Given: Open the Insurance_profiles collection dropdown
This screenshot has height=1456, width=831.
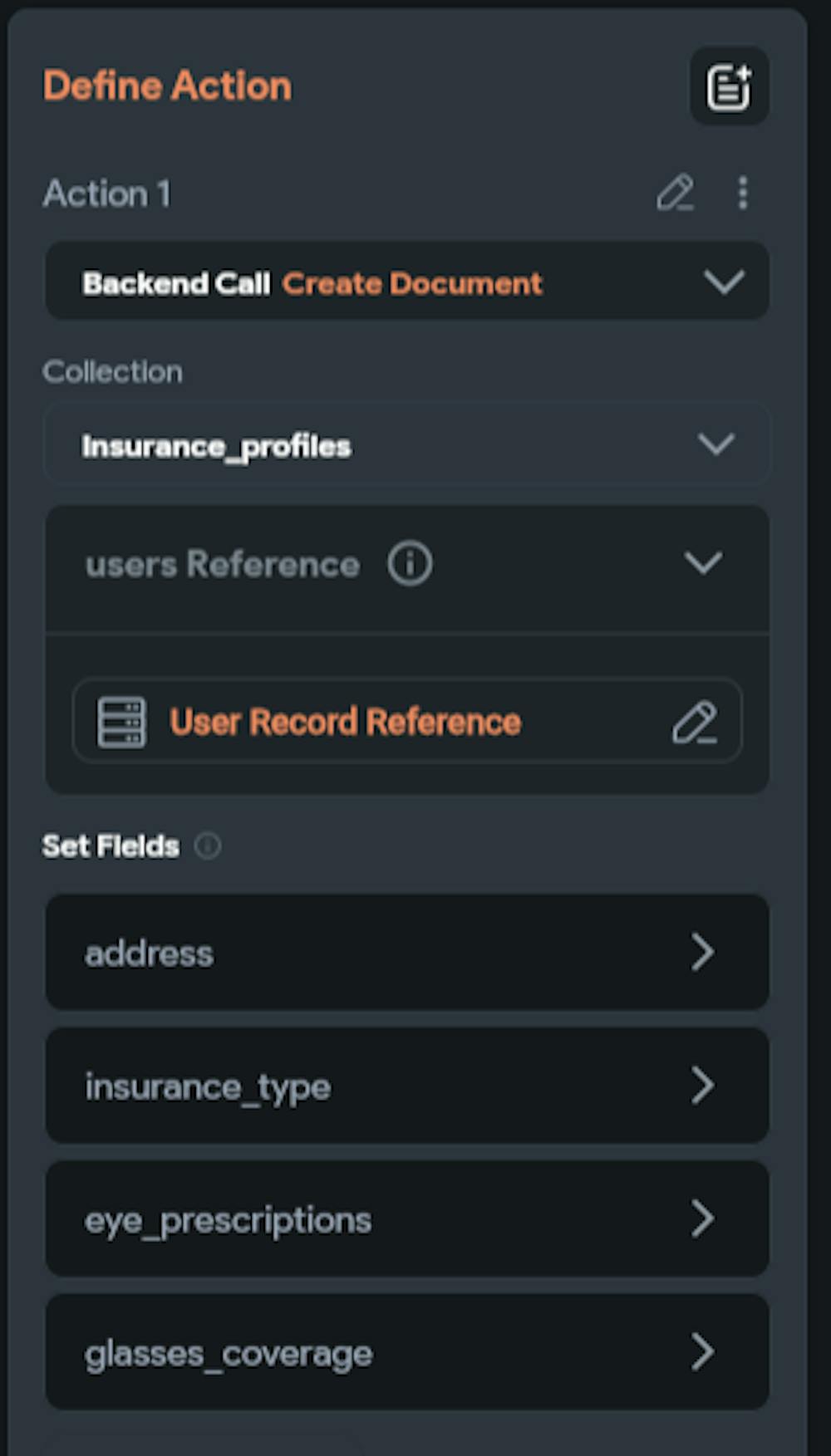Looking at the screenshot, I should pos(716,445).
